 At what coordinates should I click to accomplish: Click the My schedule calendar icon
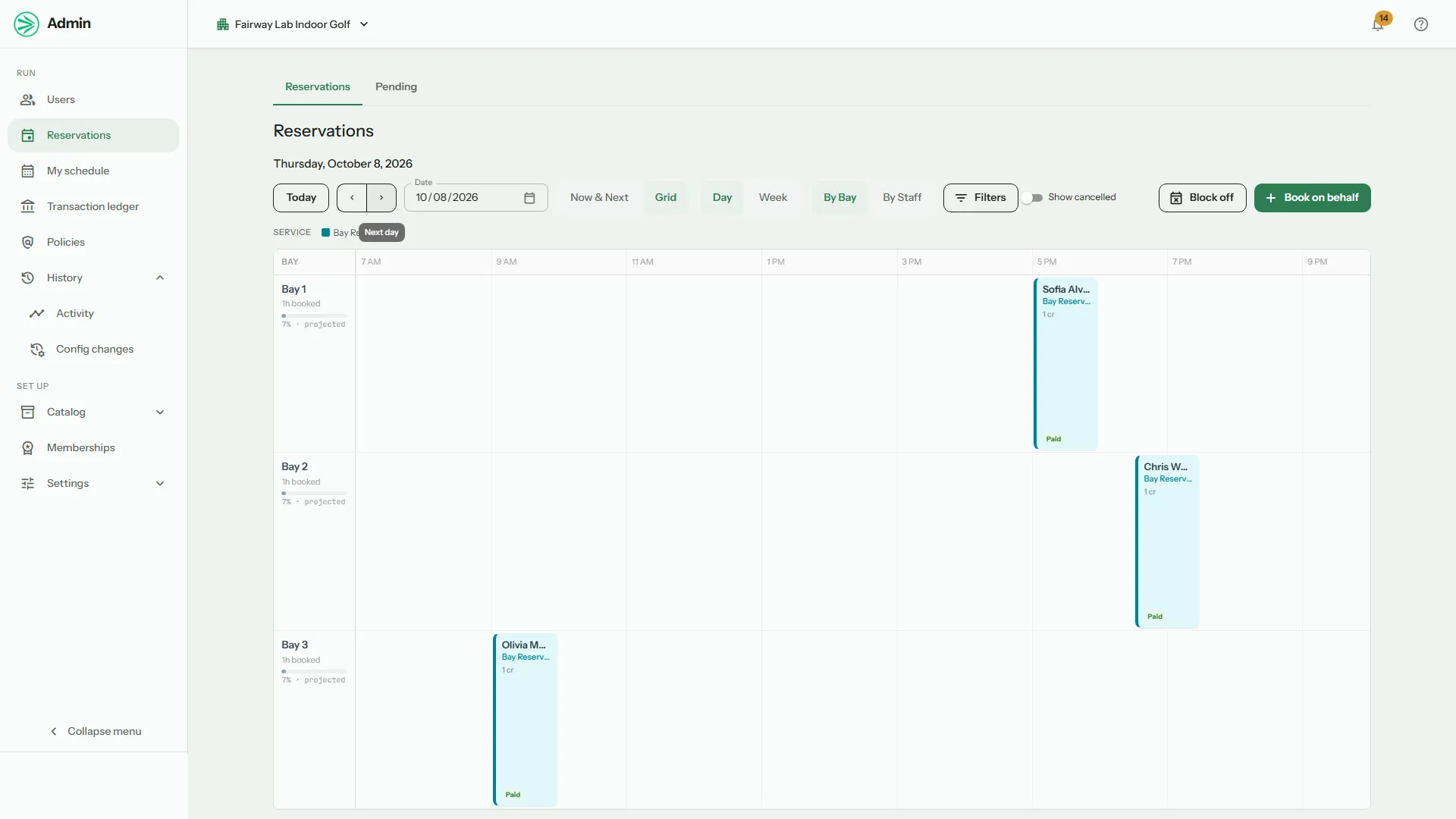28,171
